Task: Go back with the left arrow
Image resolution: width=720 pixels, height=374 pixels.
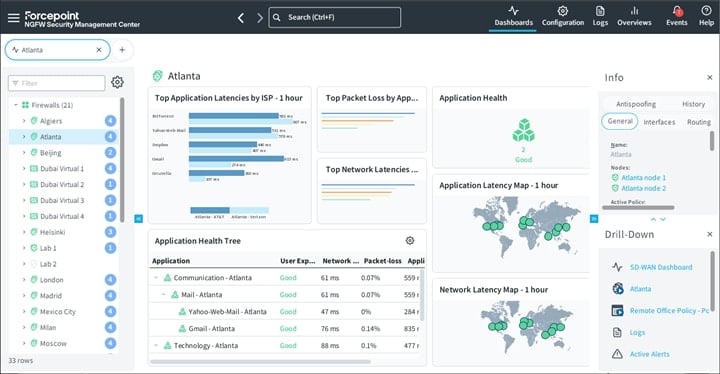Action: point(241,17)
